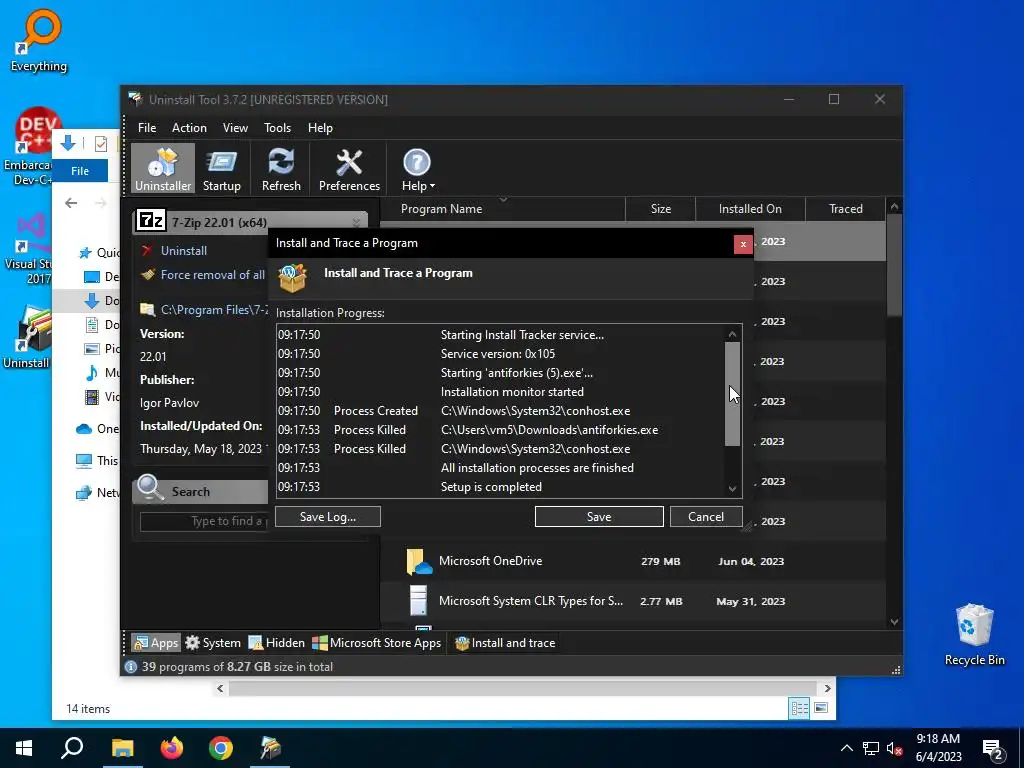Viewport: 1024px width, 768px height.
Task: Open Recycle Bin on desktop
Action: pyautogui.click(x=974, y=635)
